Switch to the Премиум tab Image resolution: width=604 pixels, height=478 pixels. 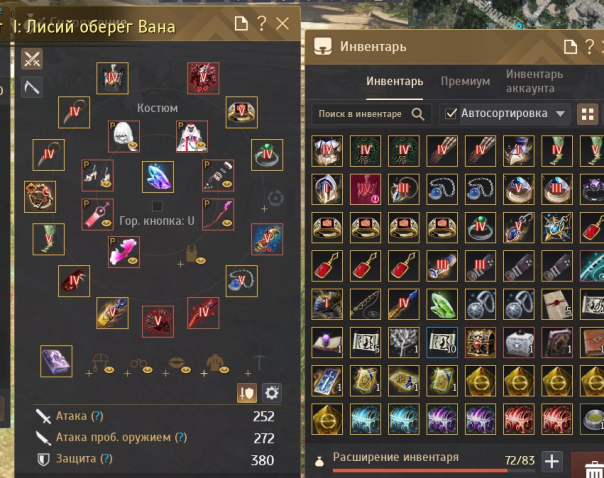click(x=465, y=81)
